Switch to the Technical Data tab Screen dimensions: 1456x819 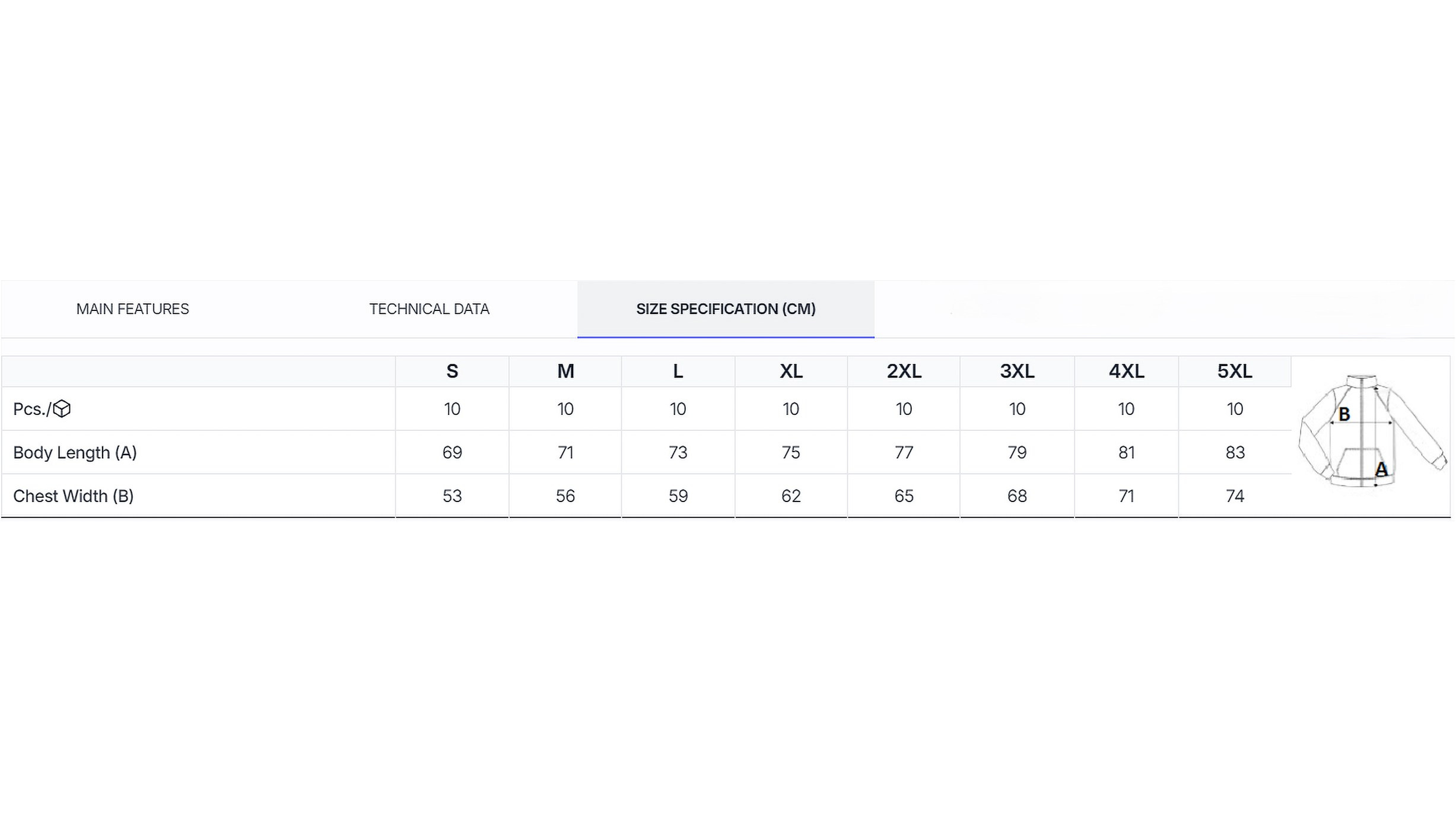tap(429, 309)
